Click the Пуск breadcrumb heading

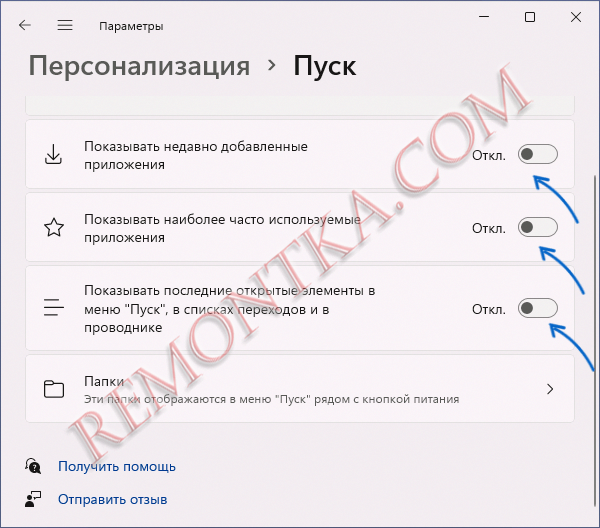coord(324,66)
